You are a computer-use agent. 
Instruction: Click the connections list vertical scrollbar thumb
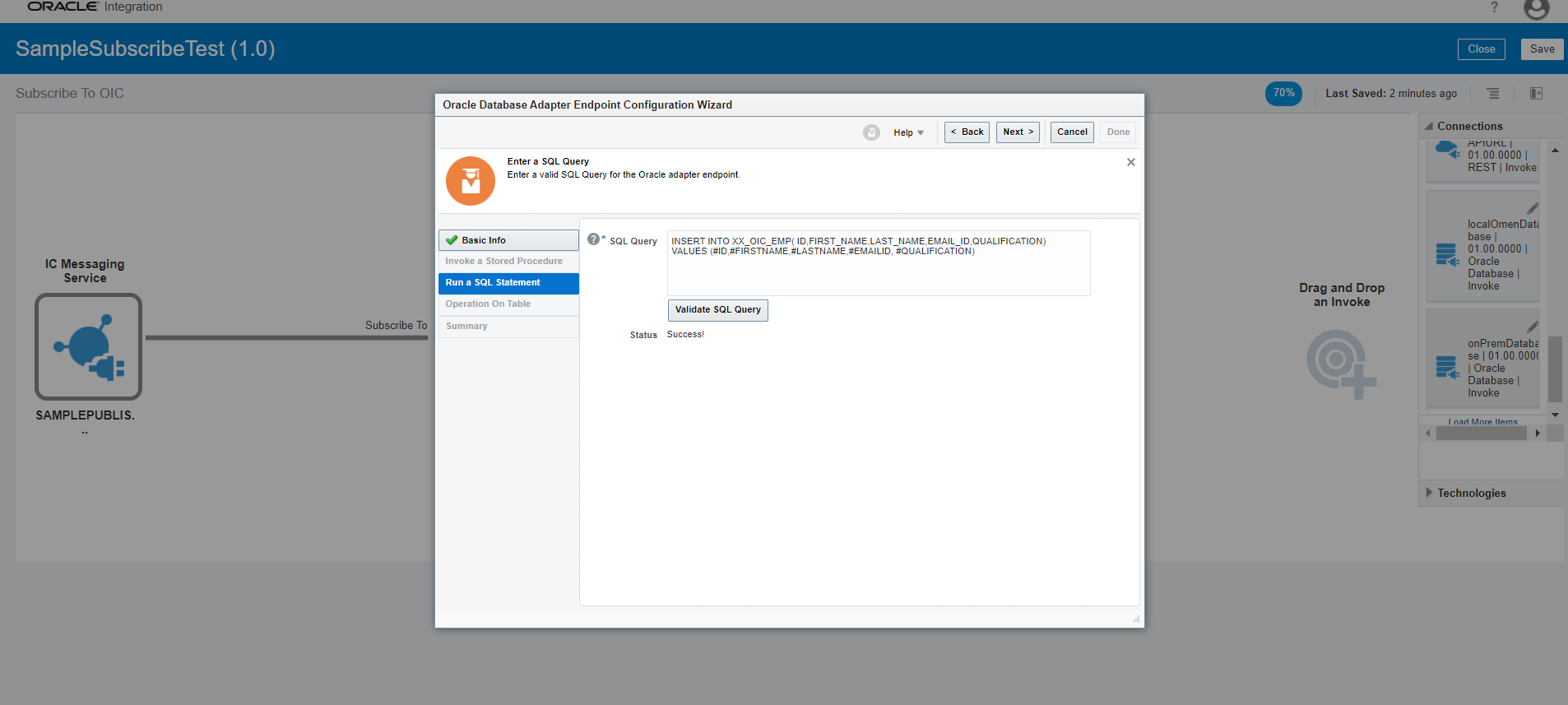[1555, 369]
